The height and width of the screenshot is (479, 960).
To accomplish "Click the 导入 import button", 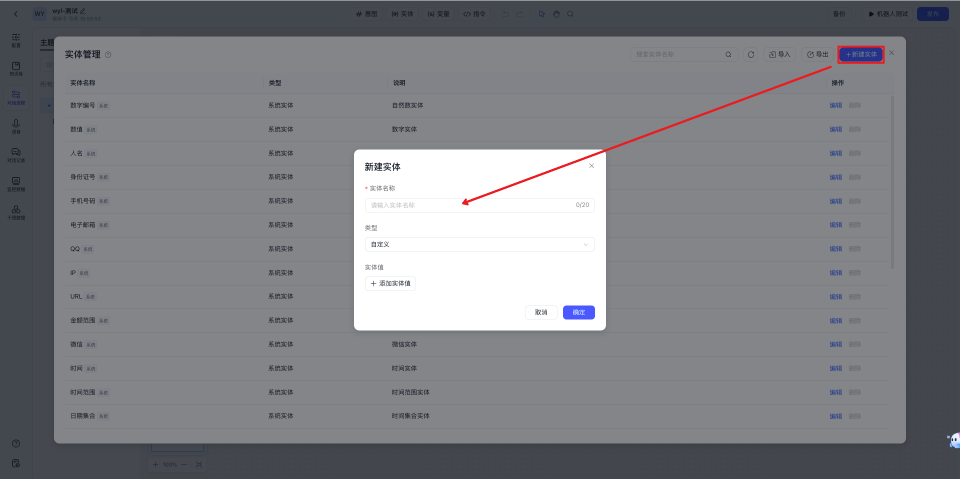I will click(x=778, y=54).
